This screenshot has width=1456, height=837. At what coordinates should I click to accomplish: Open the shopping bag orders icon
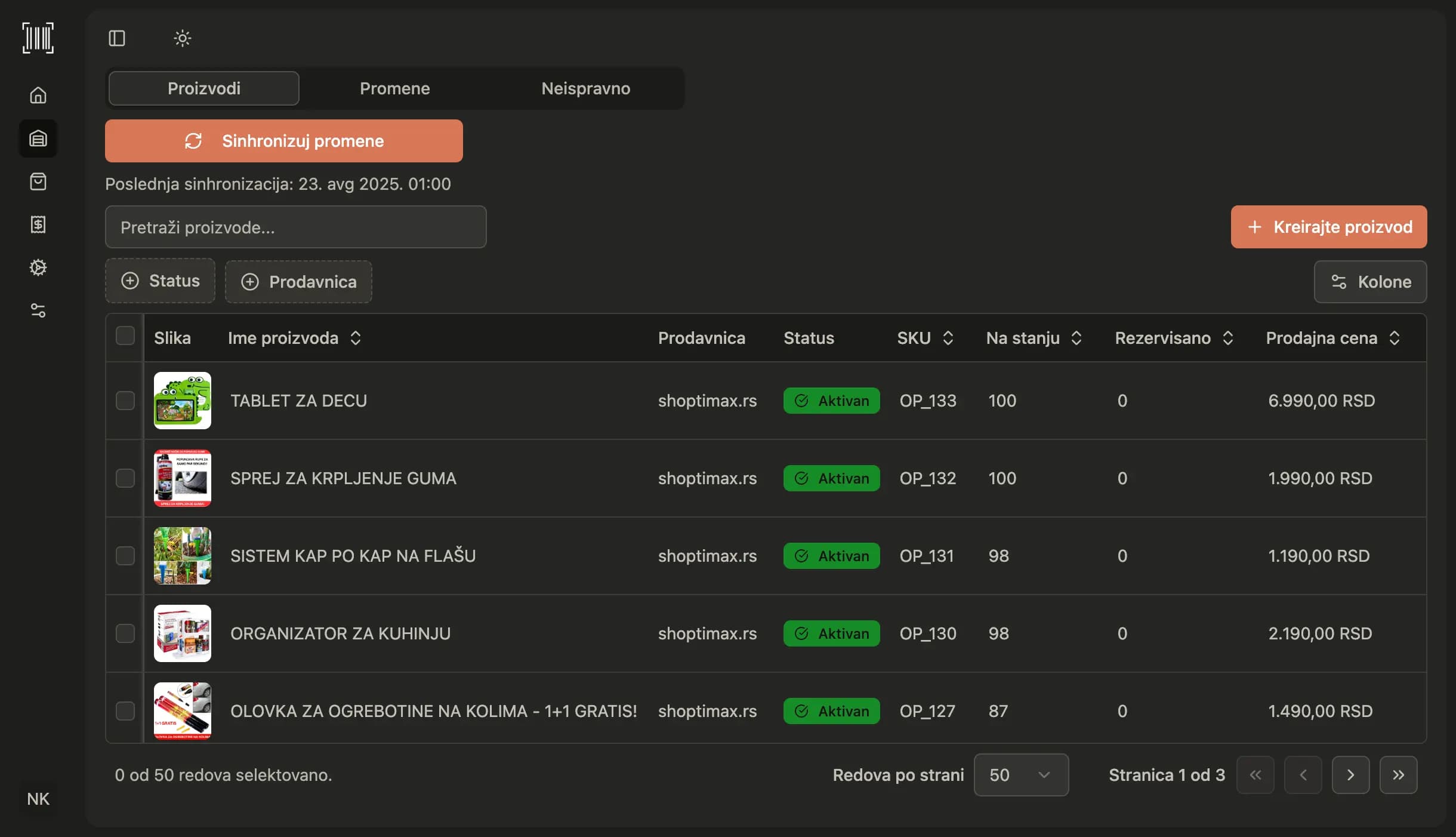(38, 181)
